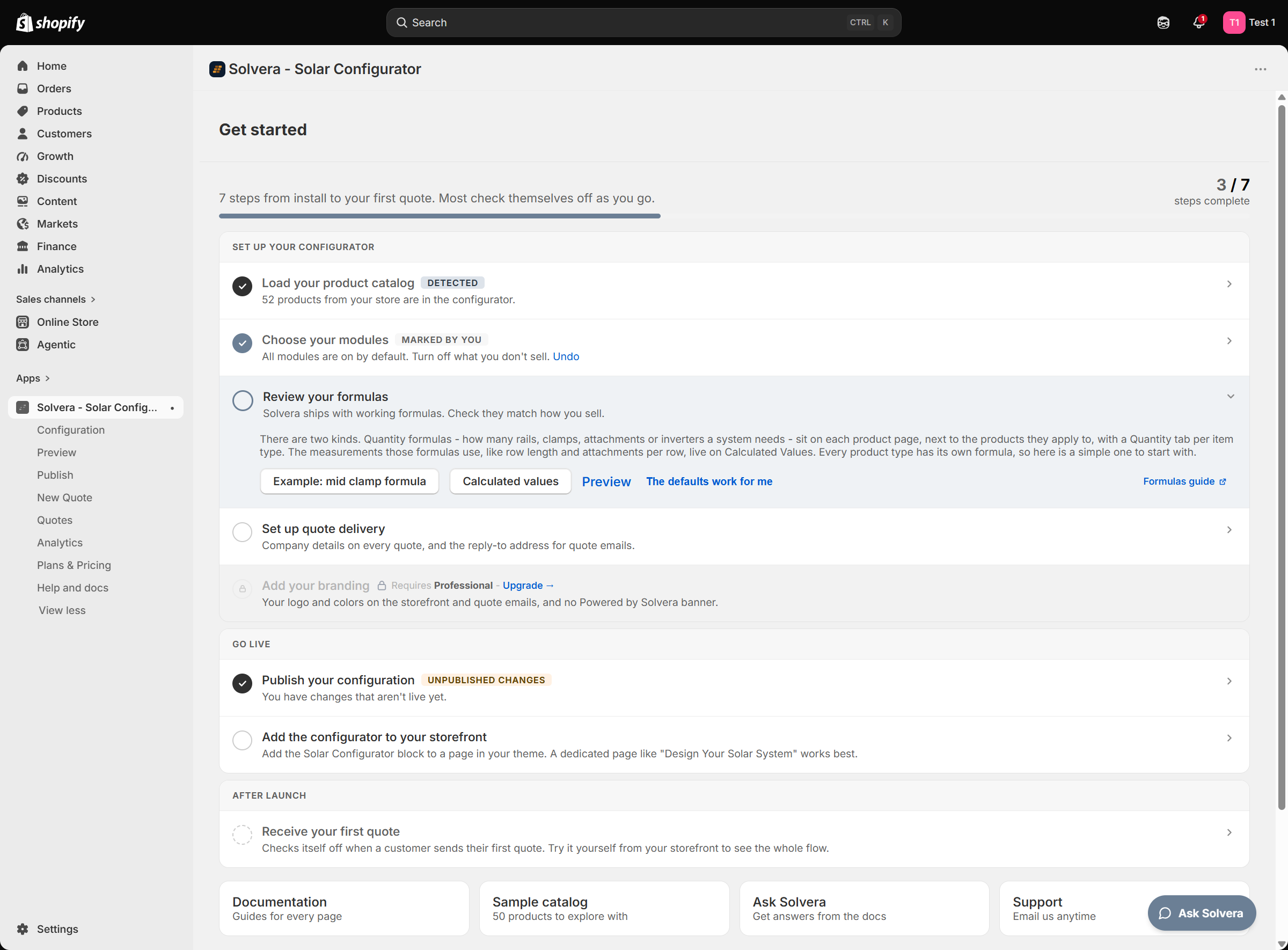Click Example: mid clamp formula button
Viewport: 1288px width, 950px height.
[x=349, y=482]
